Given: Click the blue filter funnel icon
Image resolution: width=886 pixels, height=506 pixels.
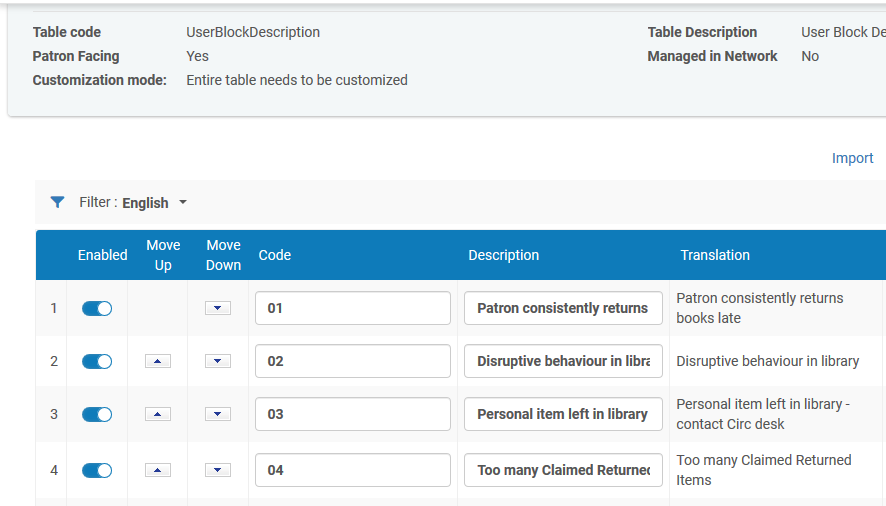Looking at the screenshot, I should pyautogui.click(x=58, y=202).
